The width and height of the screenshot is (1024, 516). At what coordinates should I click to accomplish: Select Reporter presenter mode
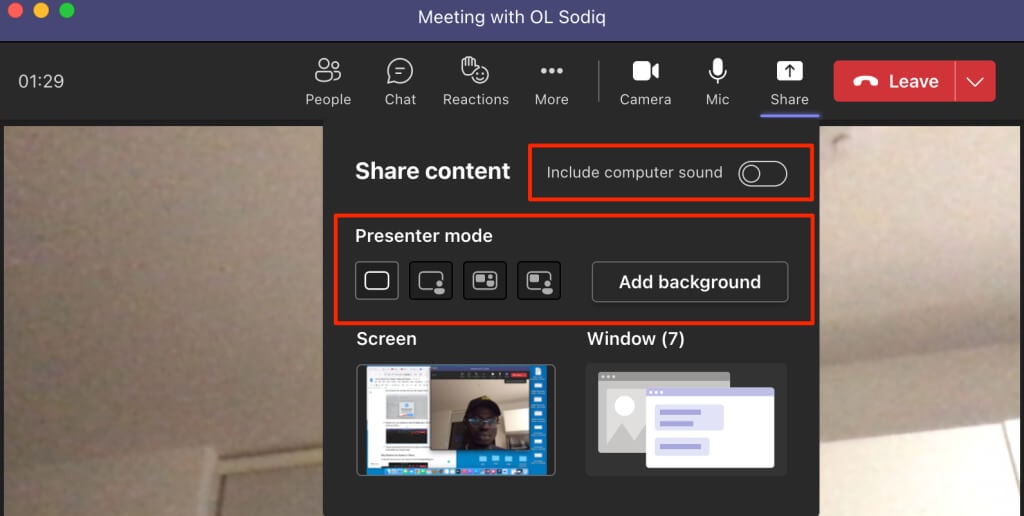(539, 281)
